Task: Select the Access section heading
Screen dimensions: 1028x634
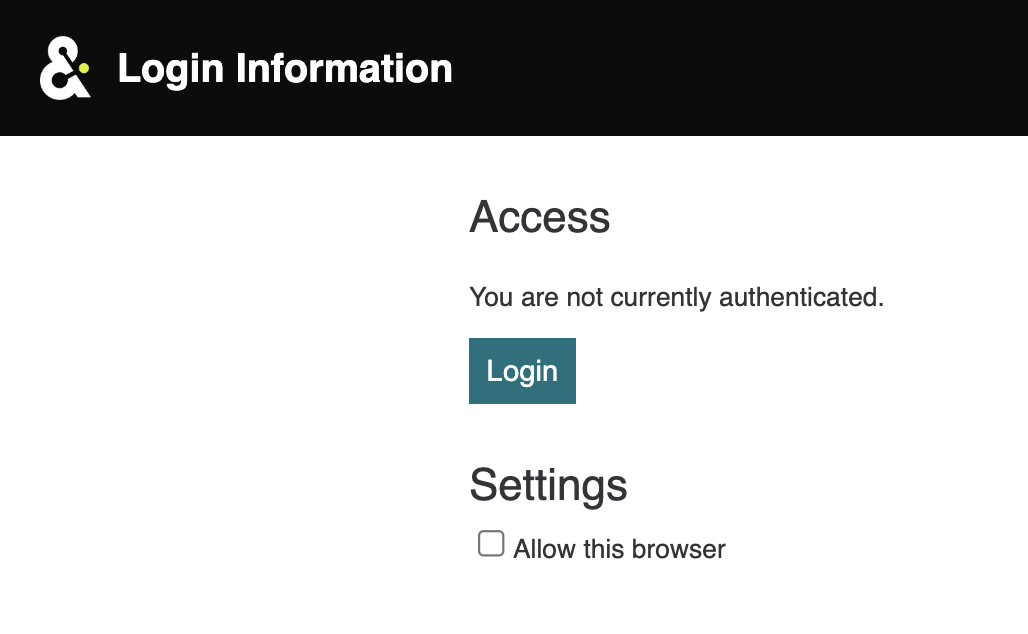Action: pyautogui.click(x=540, y=217)
